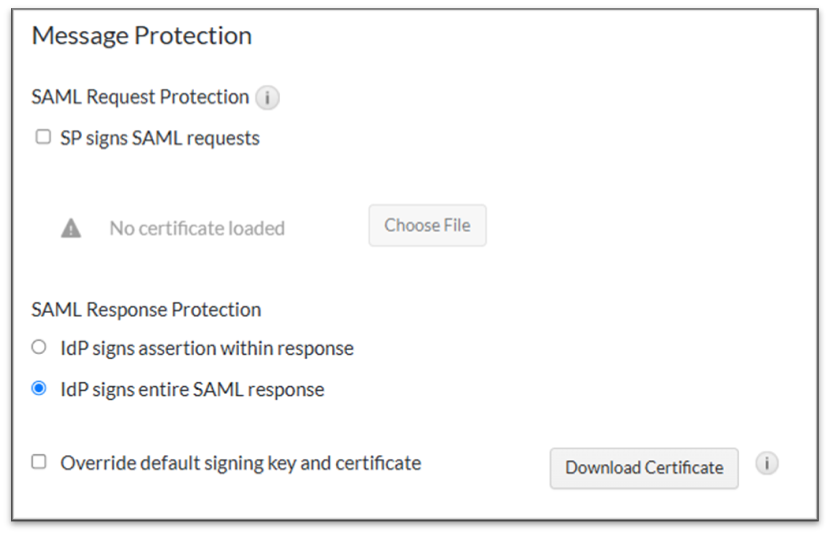Click the SAML Response Protection section label
Image resolution: width=830 pixels, height=535 pixels.
click(x=146, y=309)
